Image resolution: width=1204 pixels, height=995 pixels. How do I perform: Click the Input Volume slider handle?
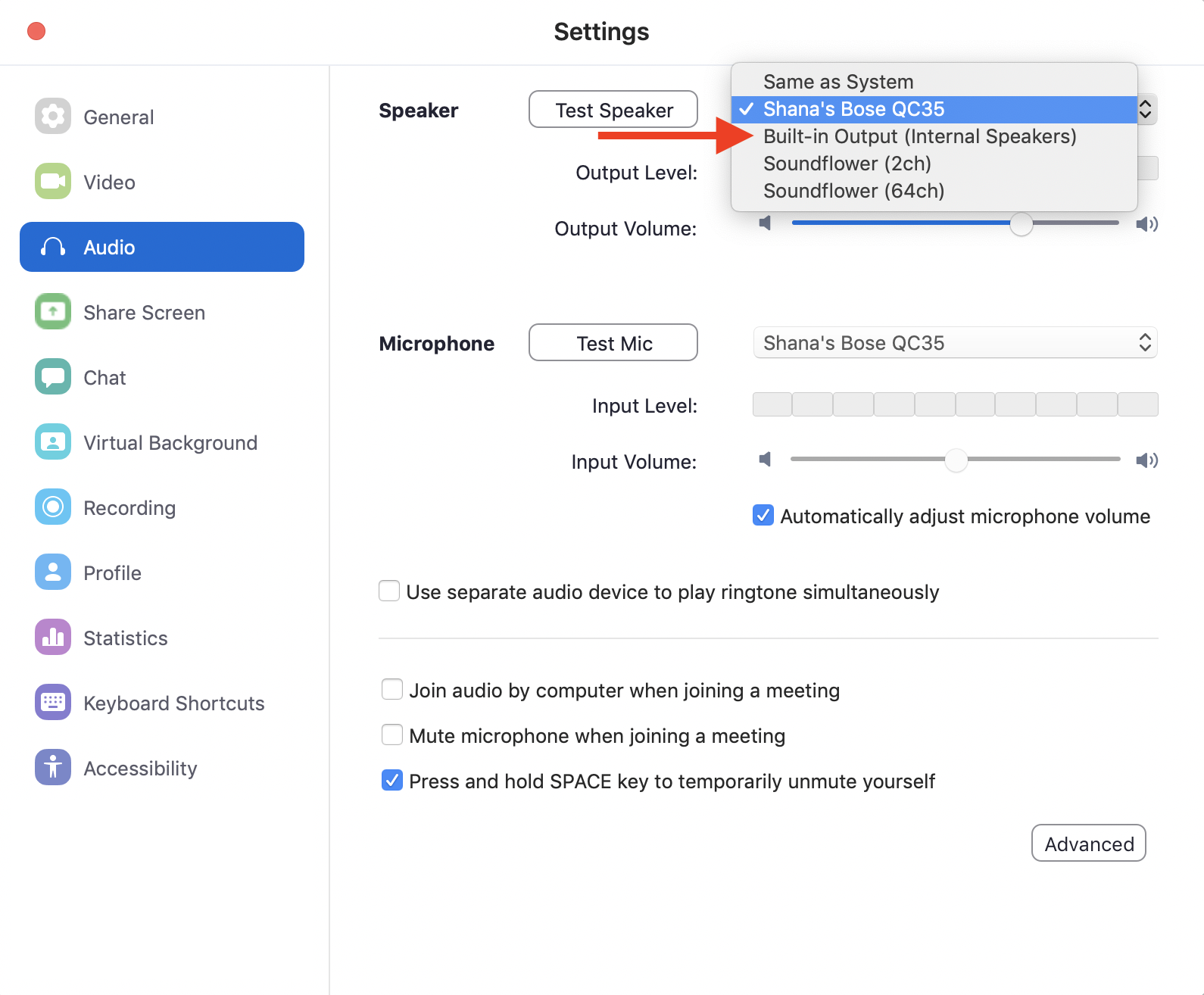pyautogui.click(x=956, y=460)
